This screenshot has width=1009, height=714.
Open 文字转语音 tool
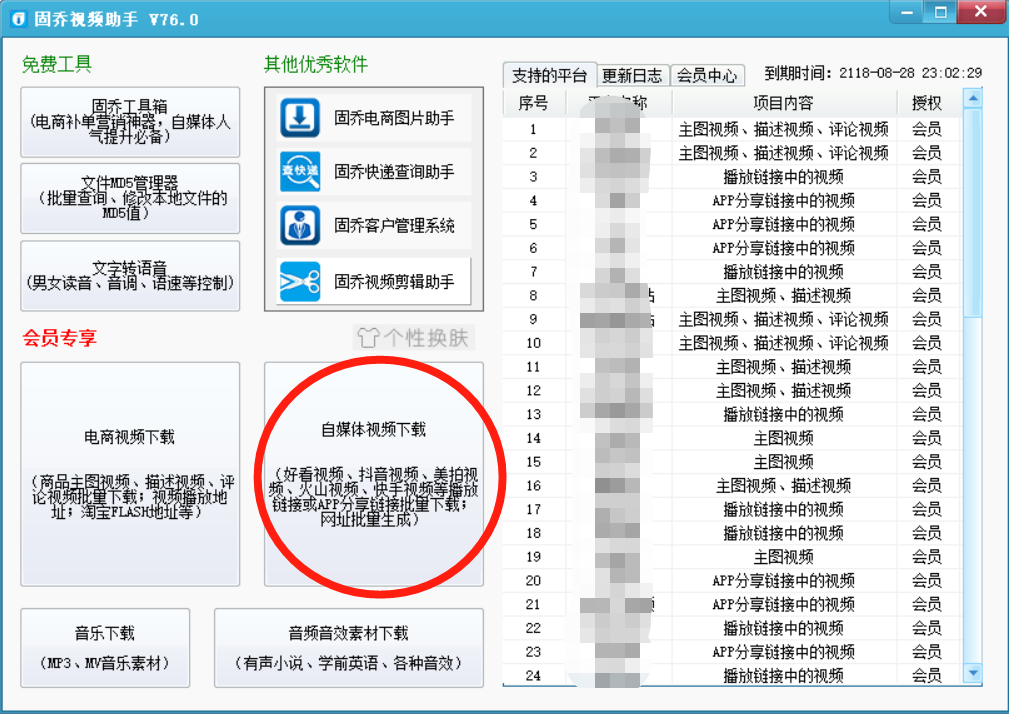[130, 276]
